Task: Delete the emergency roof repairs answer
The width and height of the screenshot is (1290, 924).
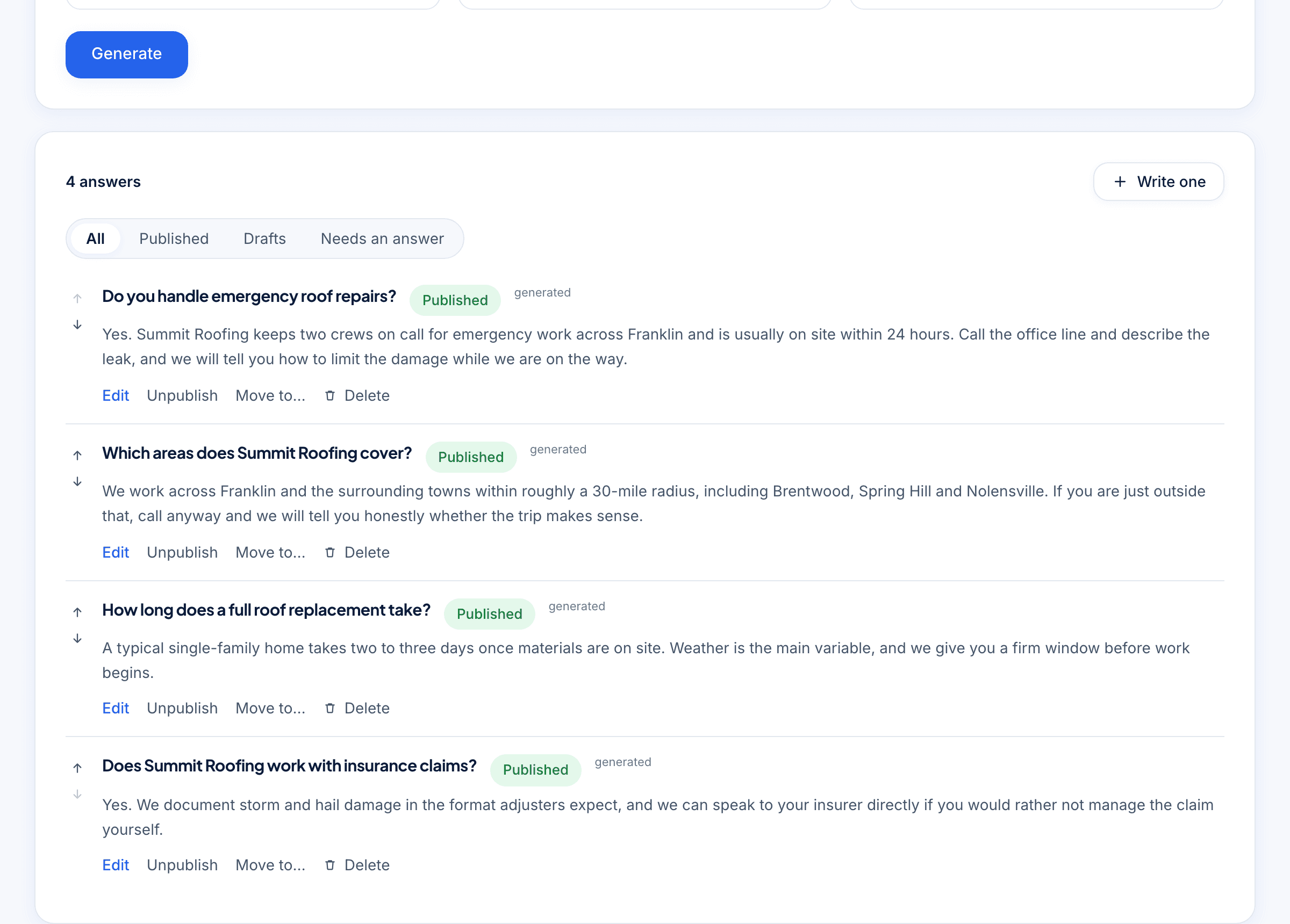Action: pyautogui.click(x=356, y=395)
